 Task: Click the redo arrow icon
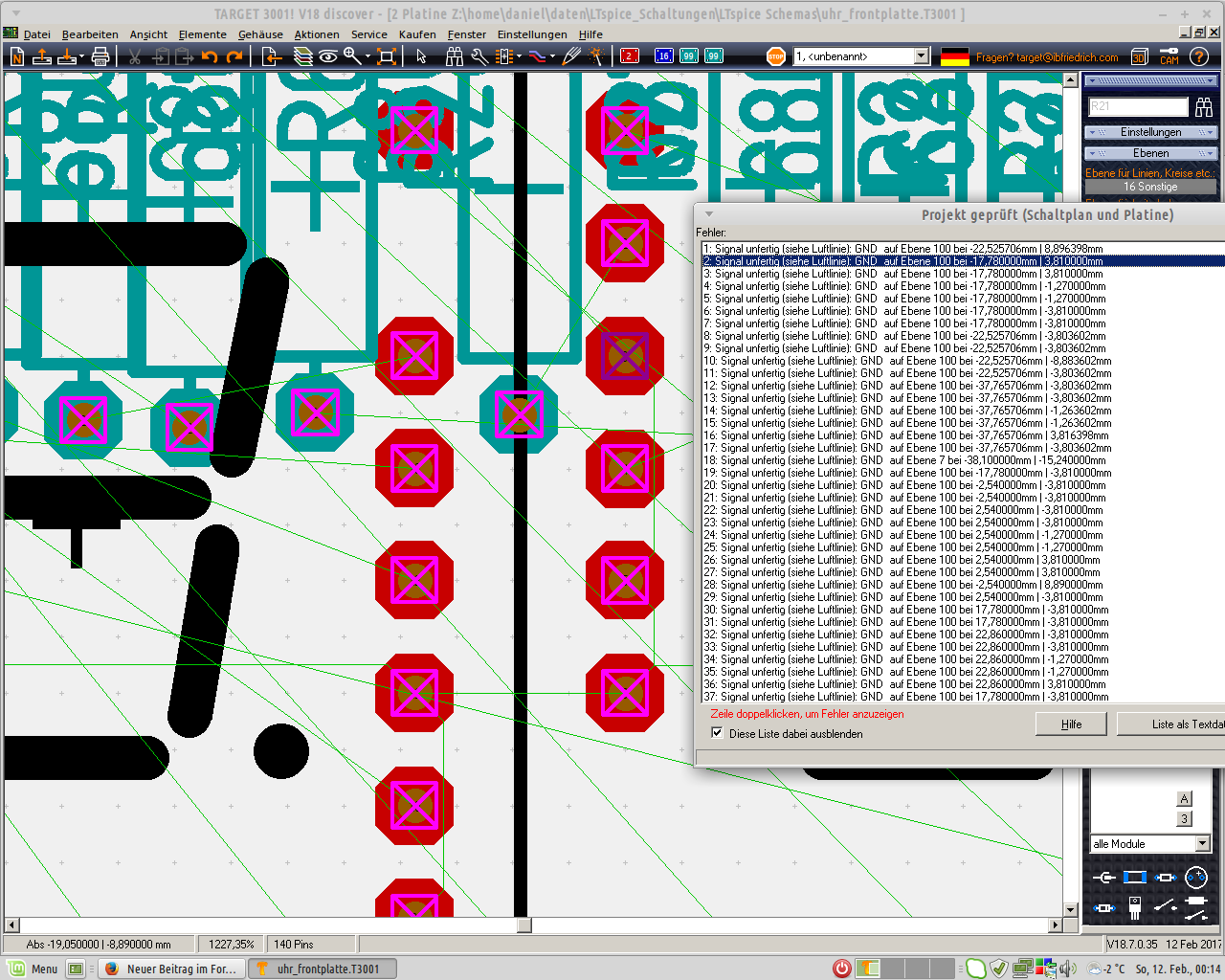point(234,56)
